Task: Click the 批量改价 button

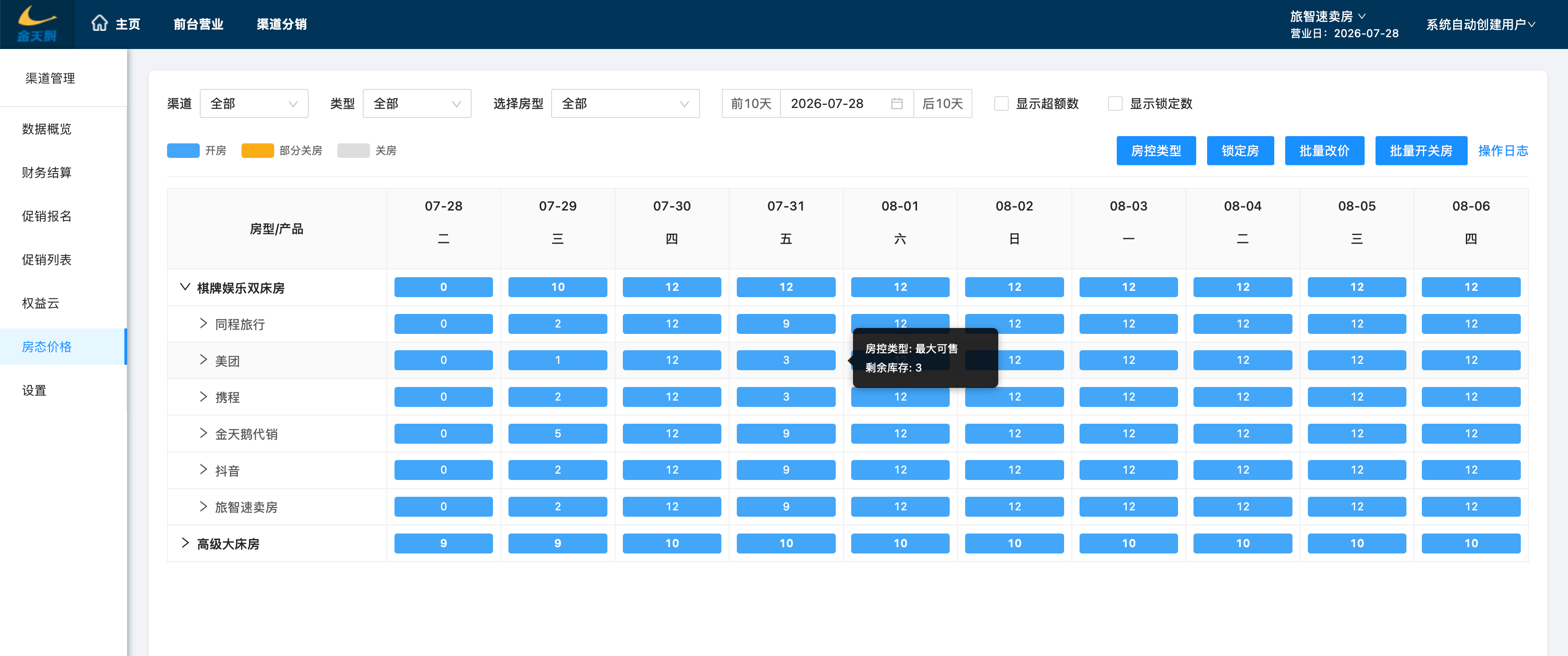Action: [1325, 151]
